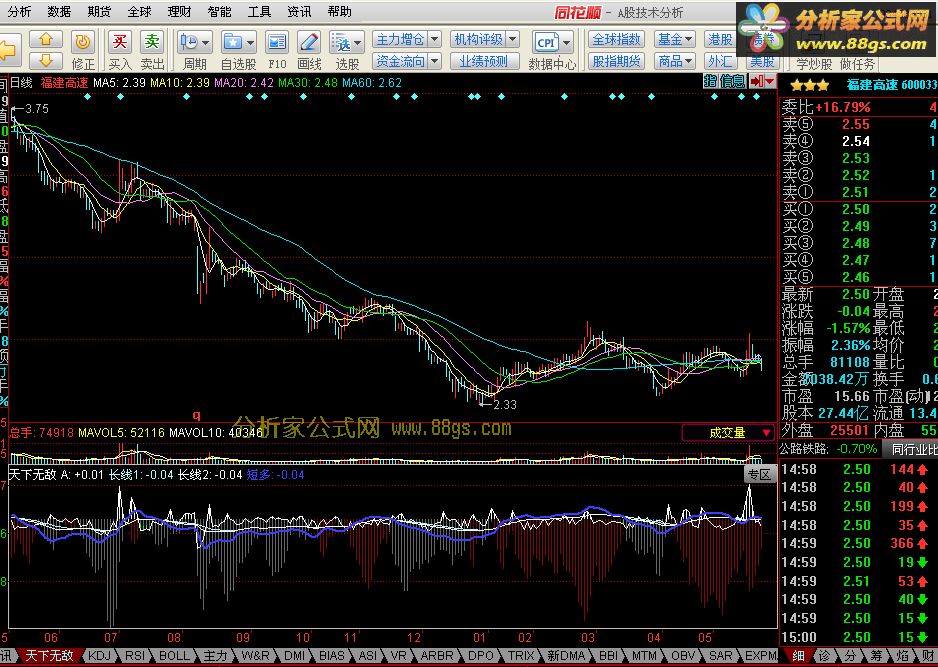938x667 pixels.
Task: Open the 智能 menu
Action: coord(220,11)
